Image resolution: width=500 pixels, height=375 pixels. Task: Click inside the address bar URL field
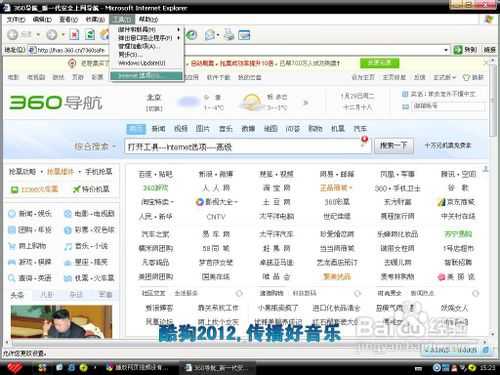pos(237,50)
